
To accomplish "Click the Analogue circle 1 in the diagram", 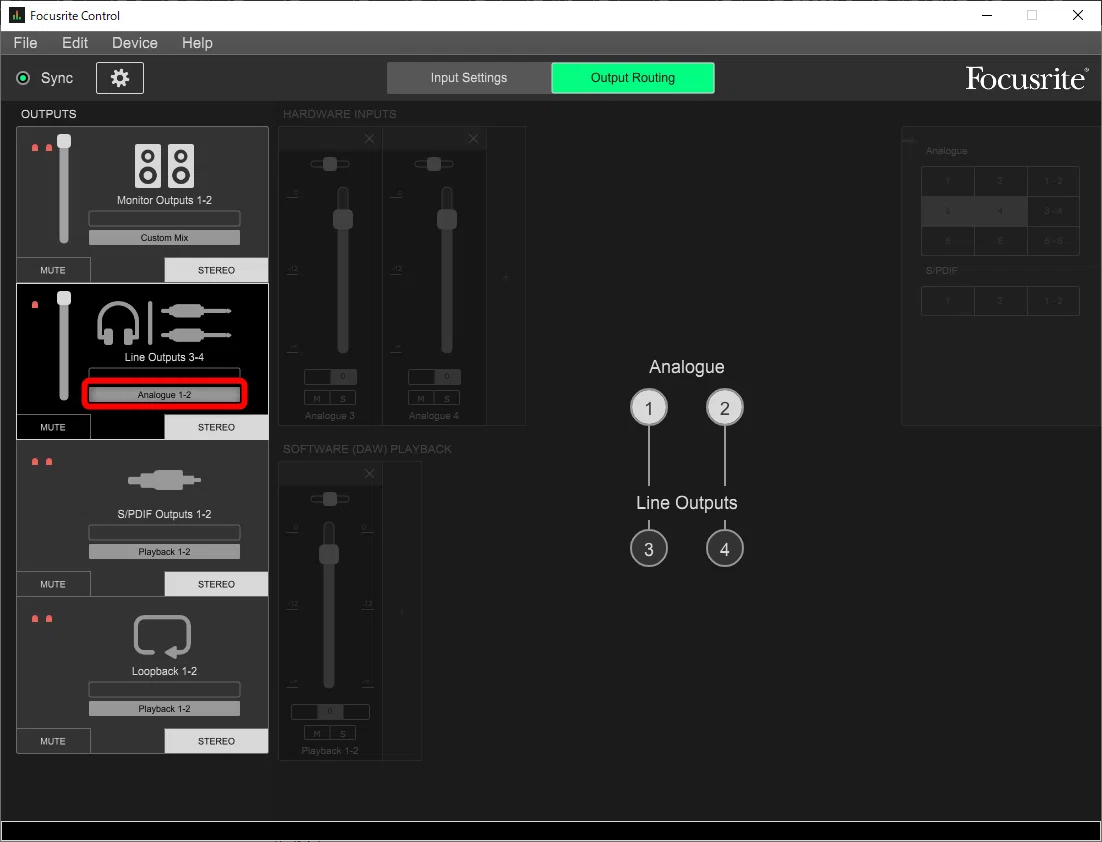I will [649, 408].
